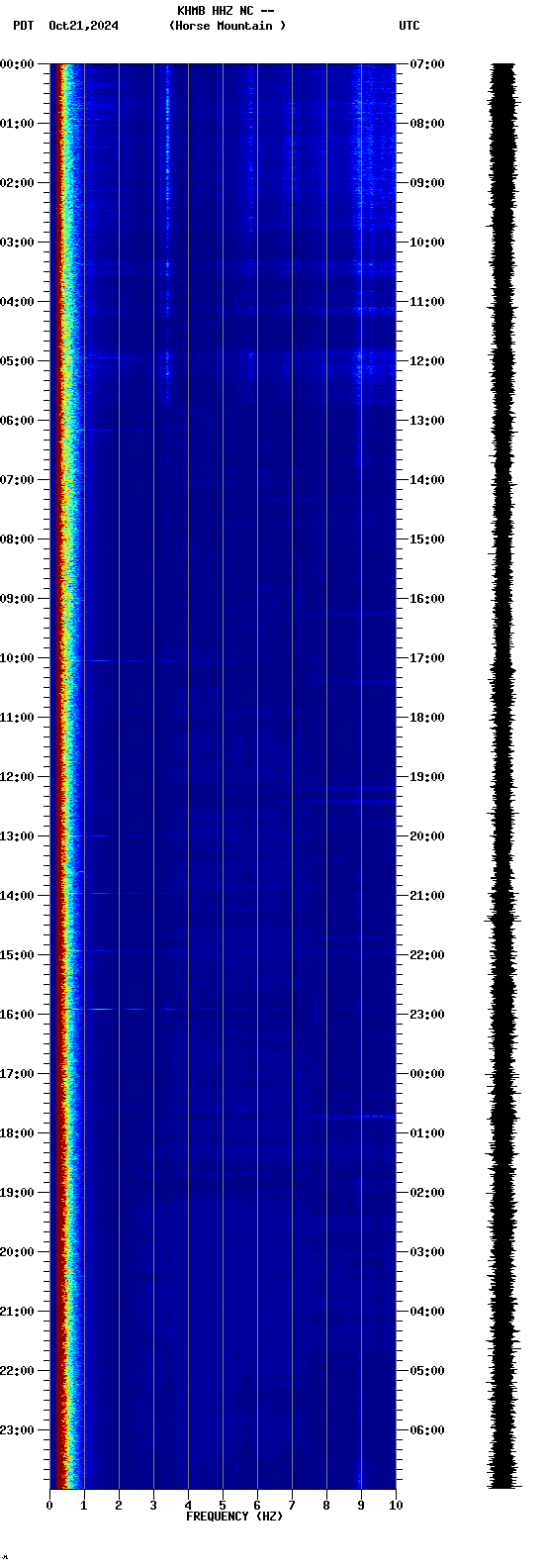
Task: Click the frequency axis tick label 0
Action: 49,1506
